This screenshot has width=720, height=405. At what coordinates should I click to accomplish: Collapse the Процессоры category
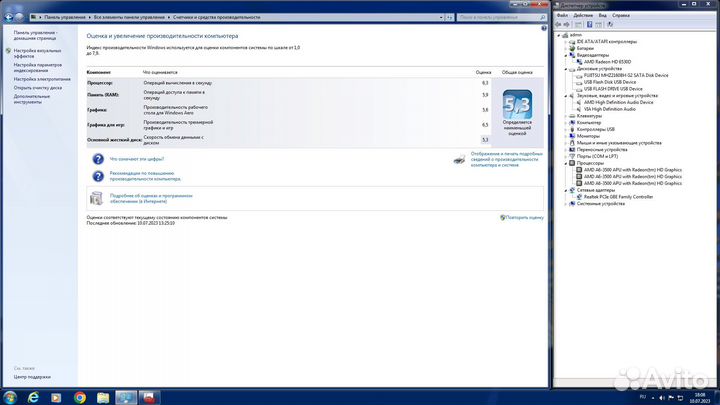coord(566,163)
